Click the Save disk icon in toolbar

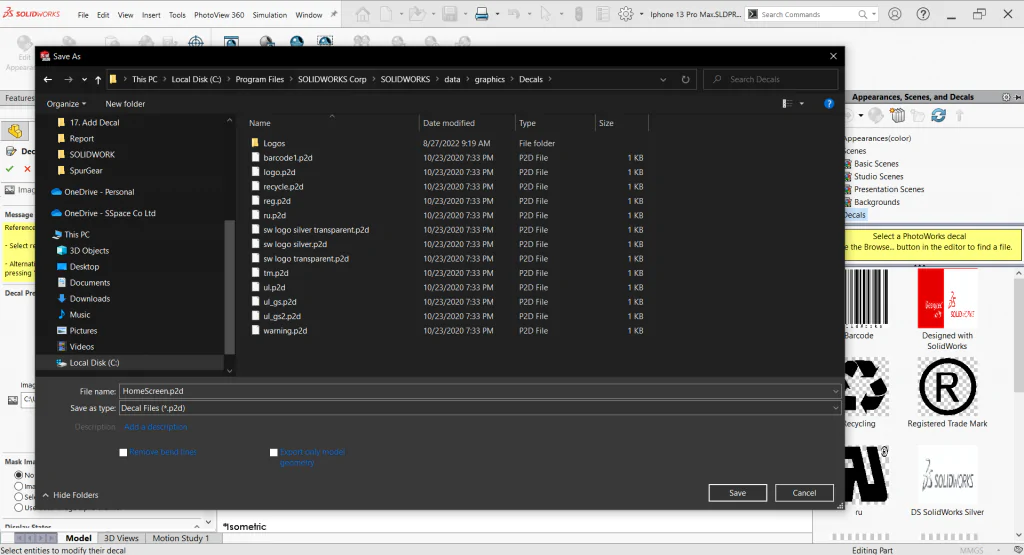pyautogui.click(x=449, y=14)
